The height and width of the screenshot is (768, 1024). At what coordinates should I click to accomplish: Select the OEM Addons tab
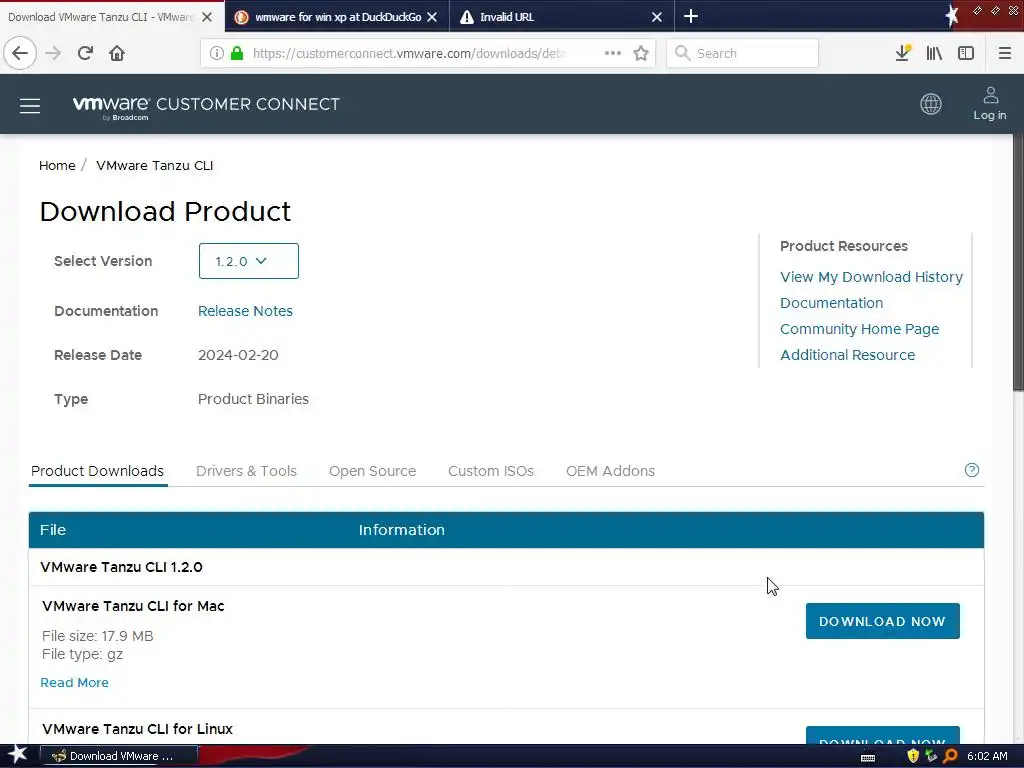pyautogui.click(x=610, y=471)
